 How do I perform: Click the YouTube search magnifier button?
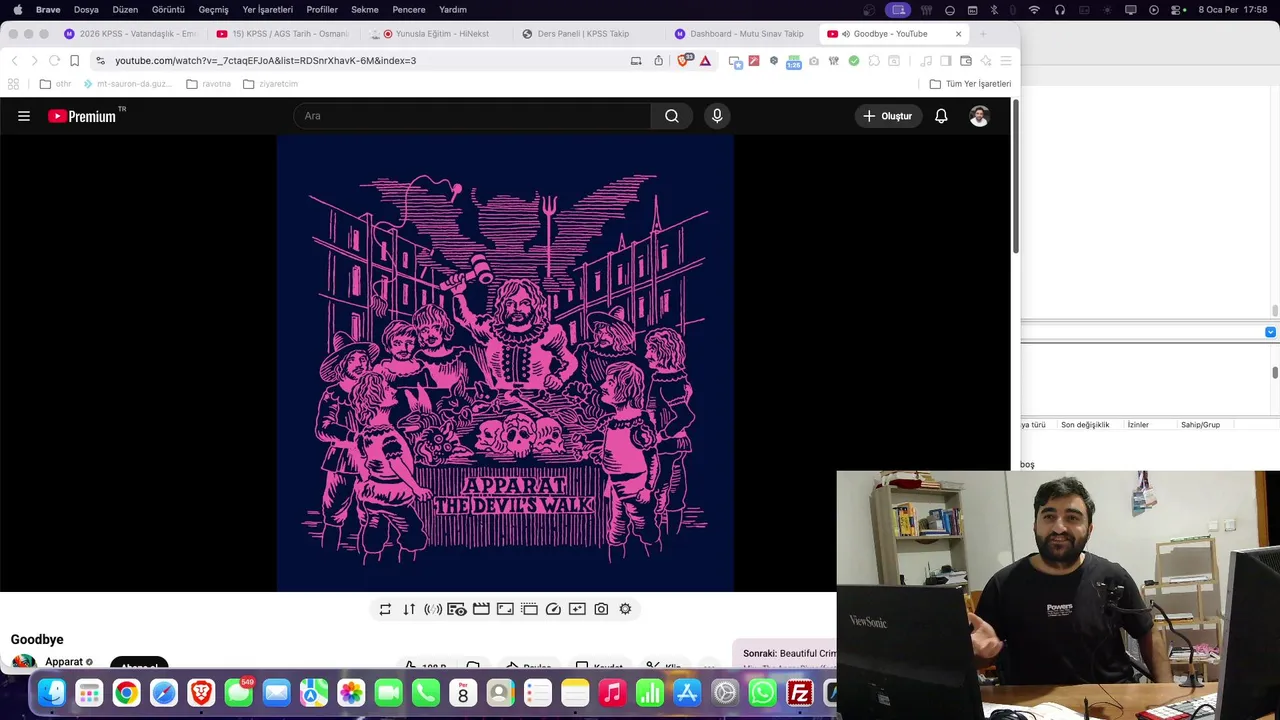(672, 116)
